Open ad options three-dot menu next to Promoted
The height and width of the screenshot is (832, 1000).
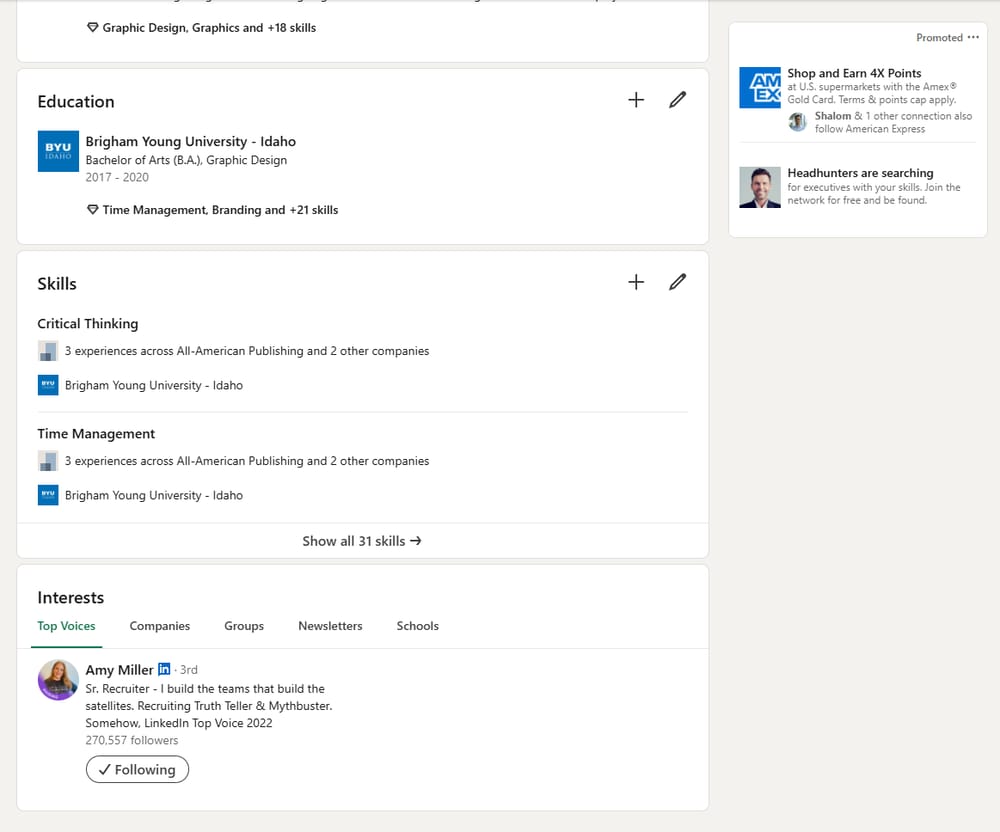(x=973, y=37)
